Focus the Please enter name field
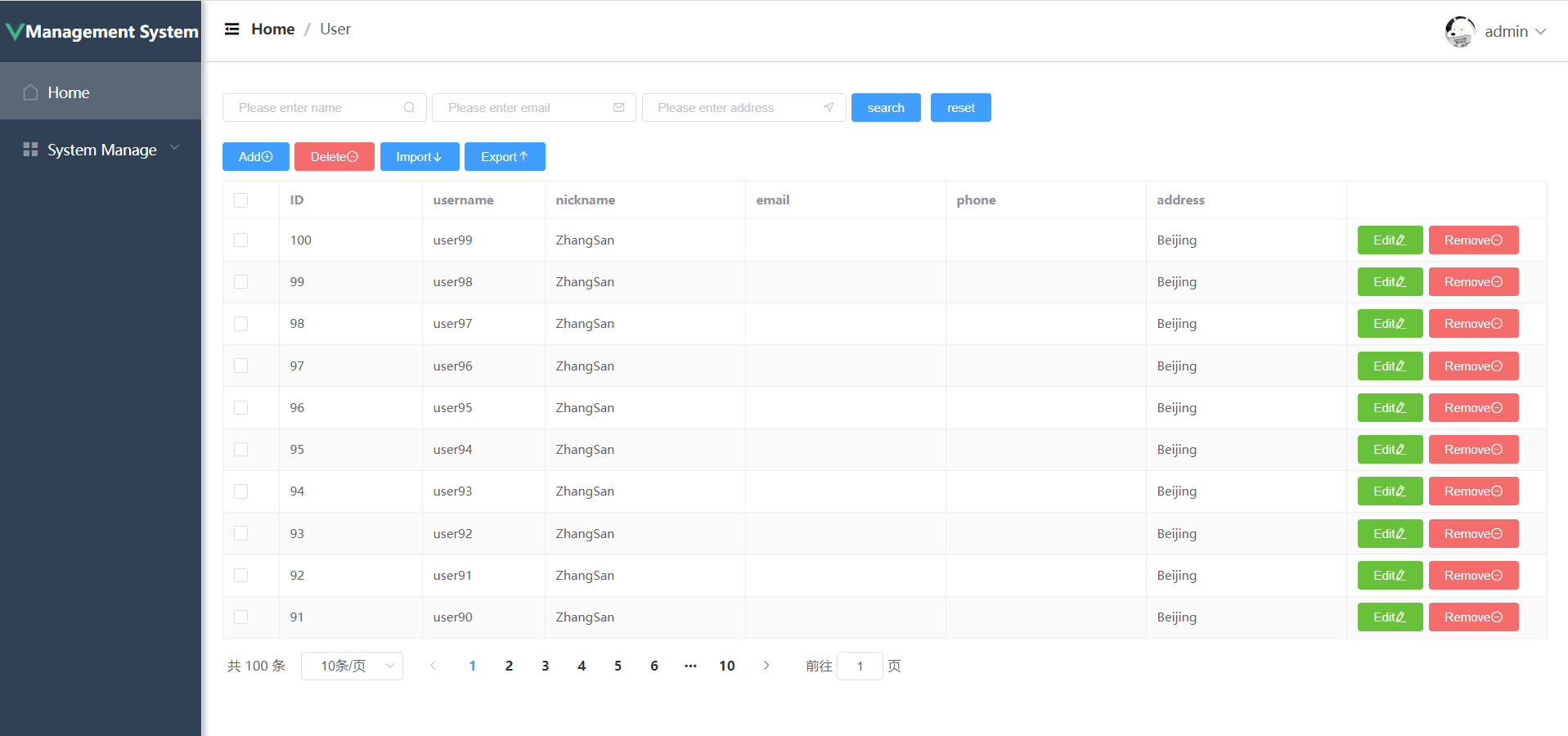The width and height of the screenshot is (1568, 736). click(x=325, y=108)
